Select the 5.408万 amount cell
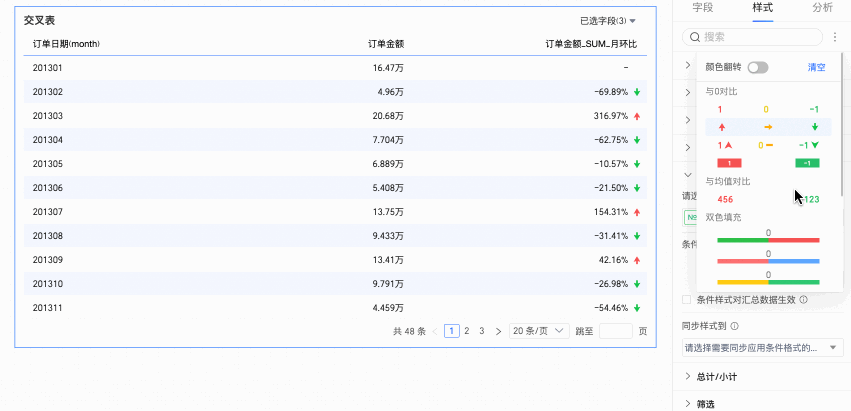The height and width of the screenshot is (411, 851). pos(386,188)
